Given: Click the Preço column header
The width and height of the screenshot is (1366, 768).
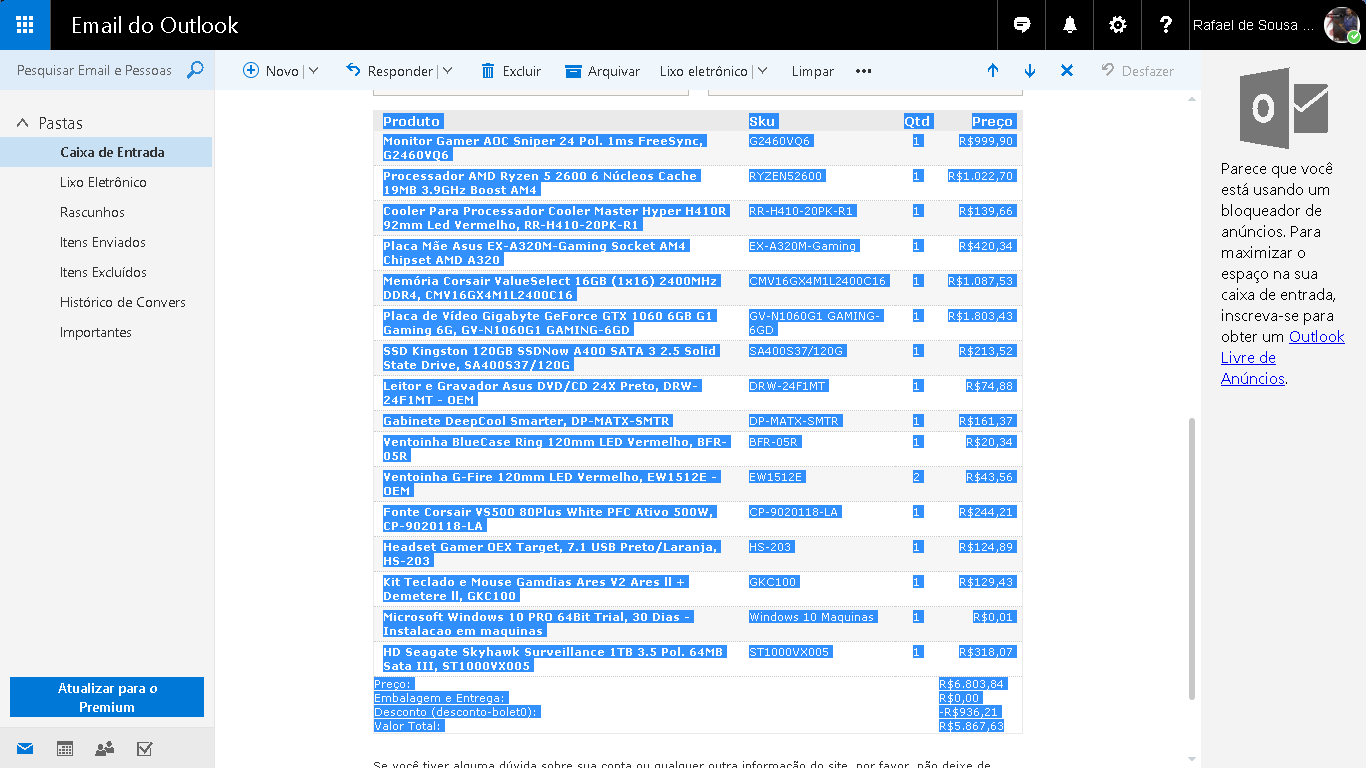Looking at the screenshot, I should tap(993, 121).
